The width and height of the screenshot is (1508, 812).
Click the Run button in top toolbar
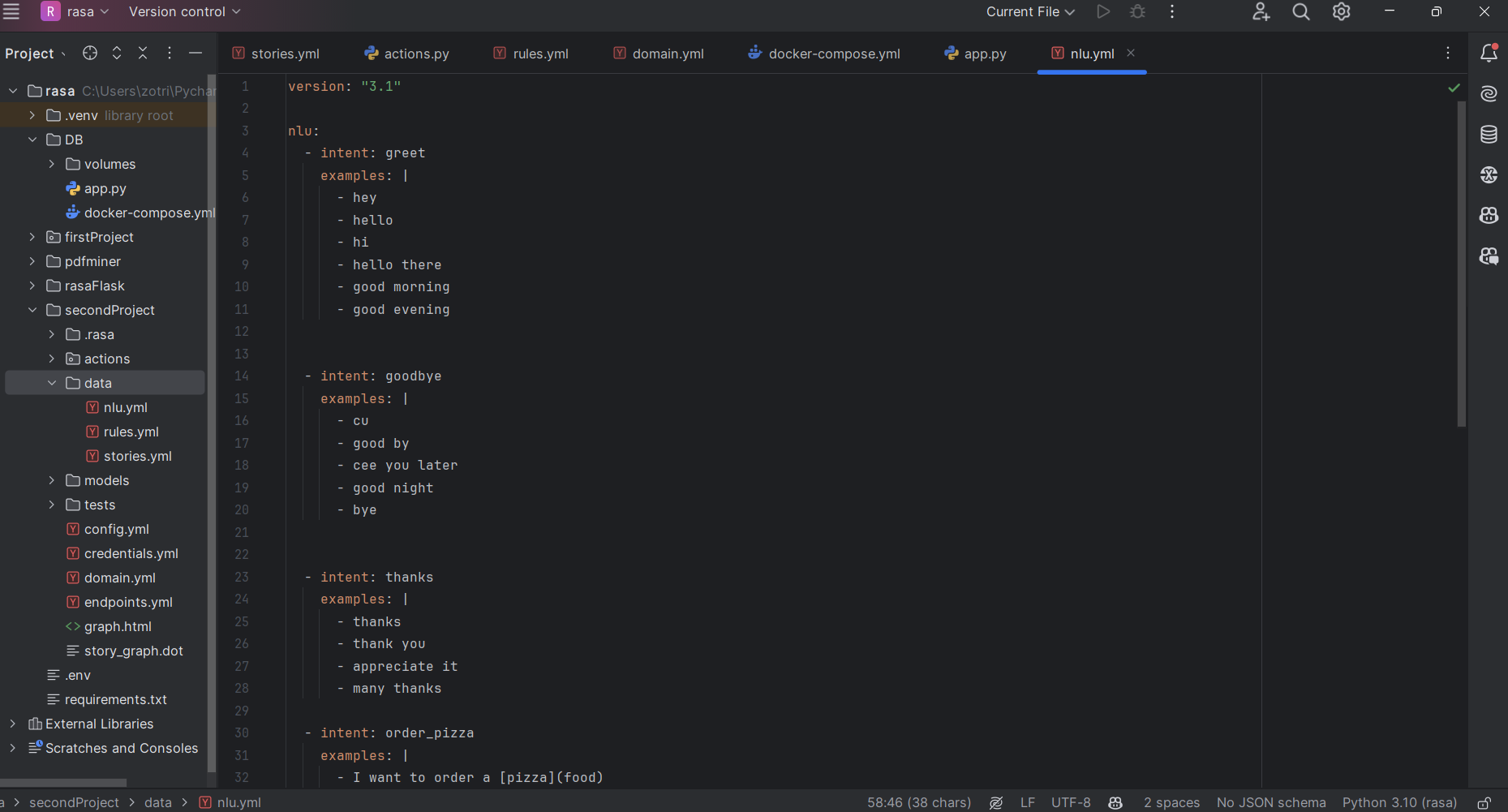(x=1103, y=11)
